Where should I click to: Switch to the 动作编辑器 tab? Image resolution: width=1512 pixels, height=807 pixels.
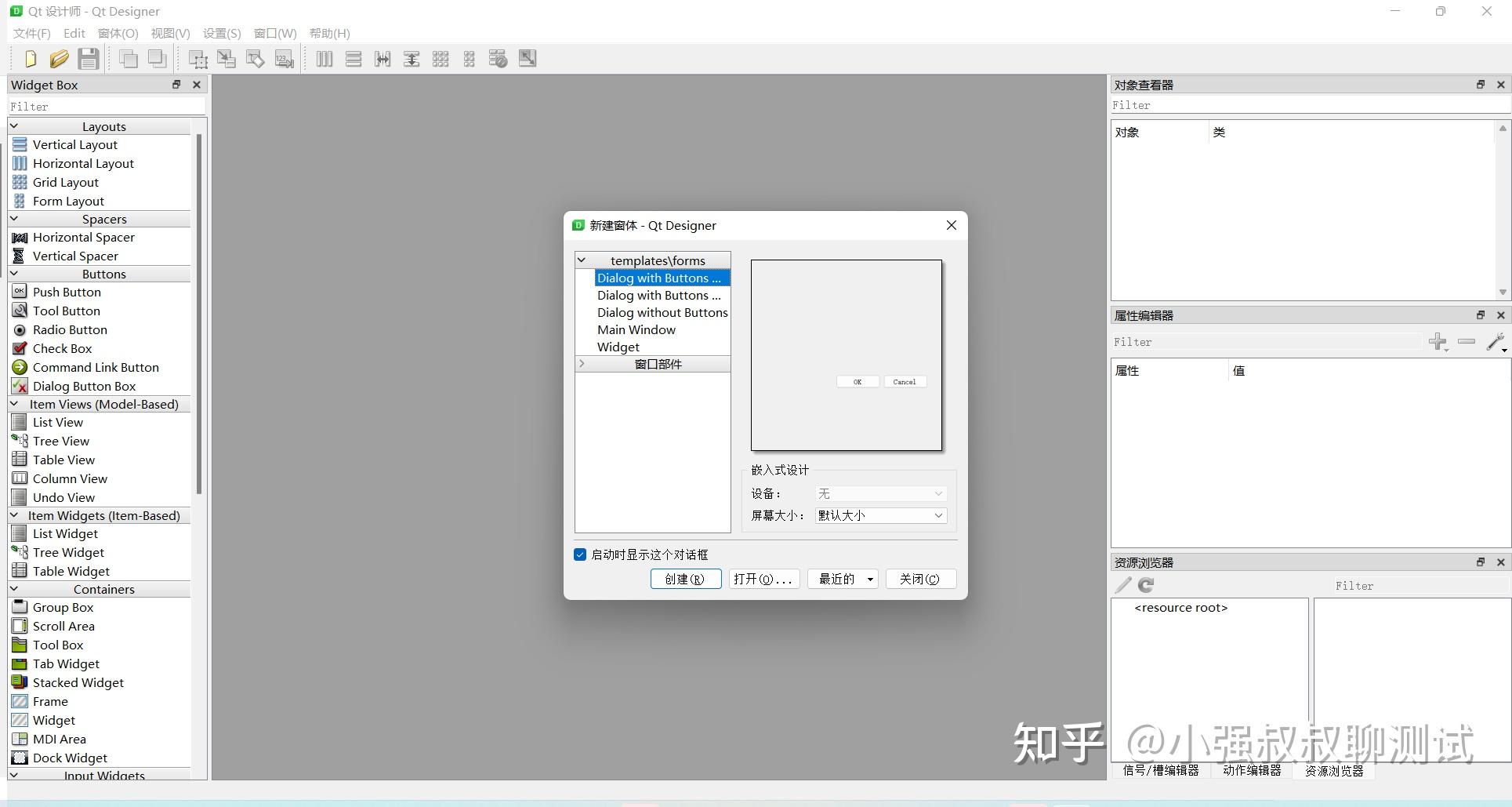click(x=1252, y=771)
